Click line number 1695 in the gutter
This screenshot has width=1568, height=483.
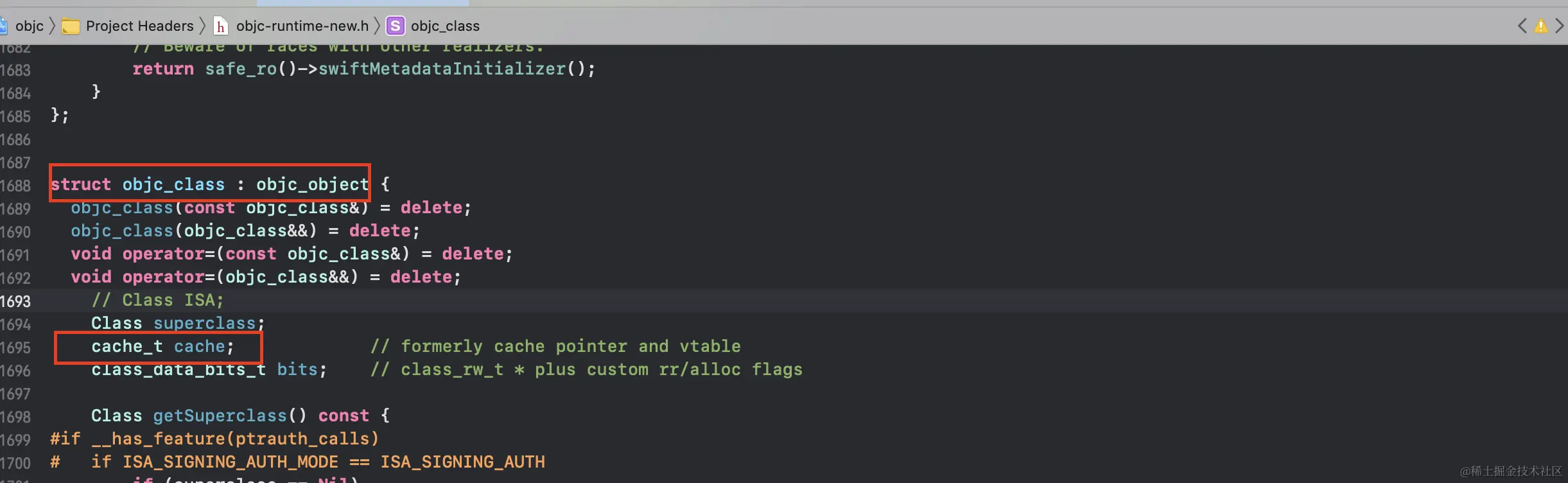click(x=15, y=348)
